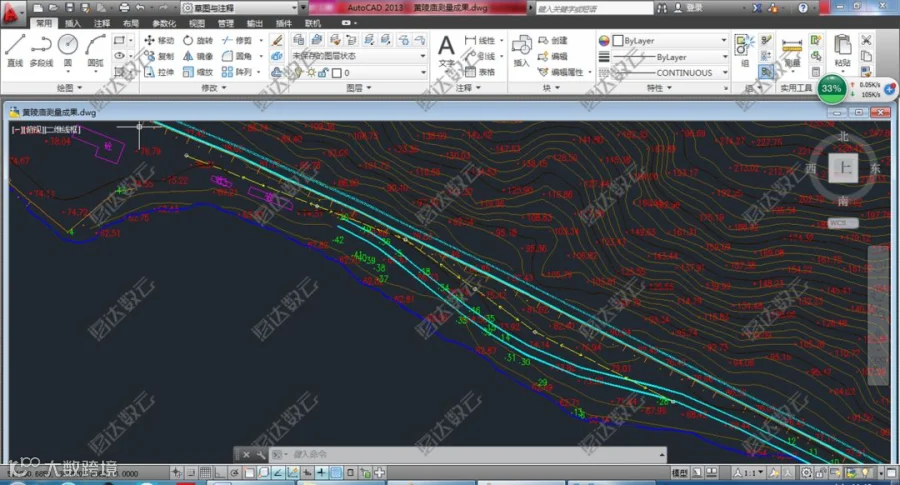Toggle 3D Object Snap in status bar
900x485 pixels.
264,473
